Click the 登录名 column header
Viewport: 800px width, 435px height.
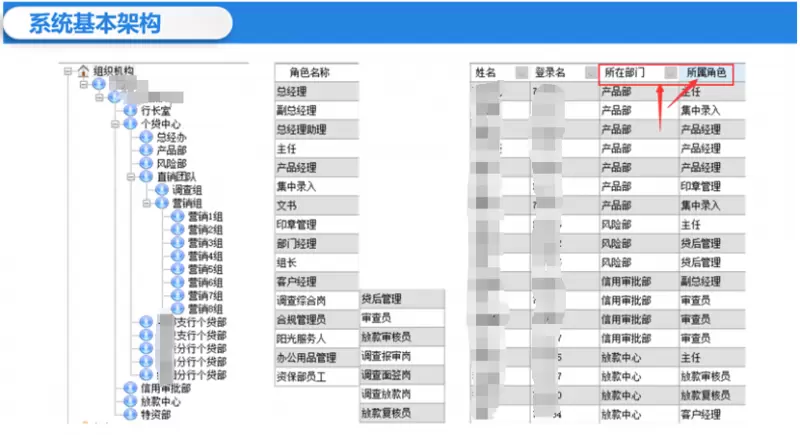click(x=550, y=73)
